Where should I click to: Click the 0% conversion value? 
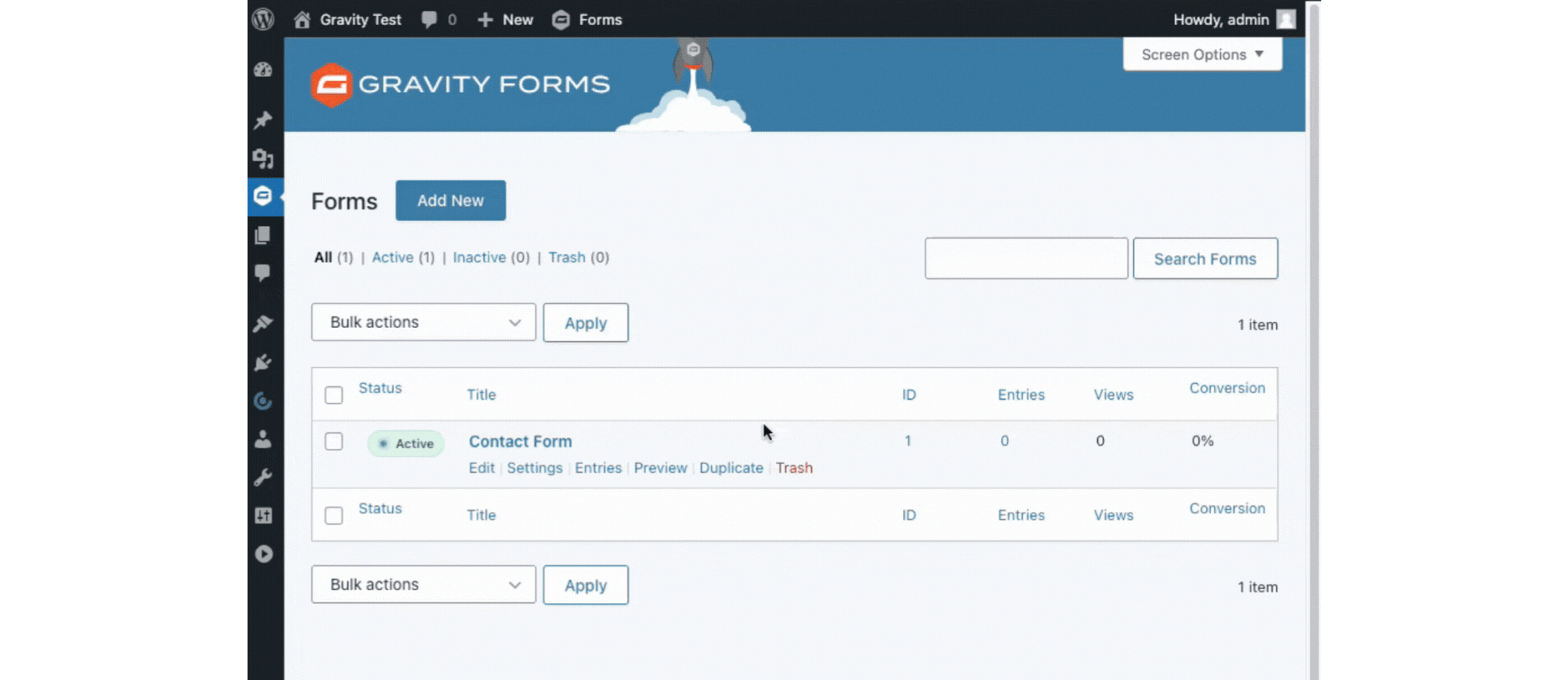1203,441
